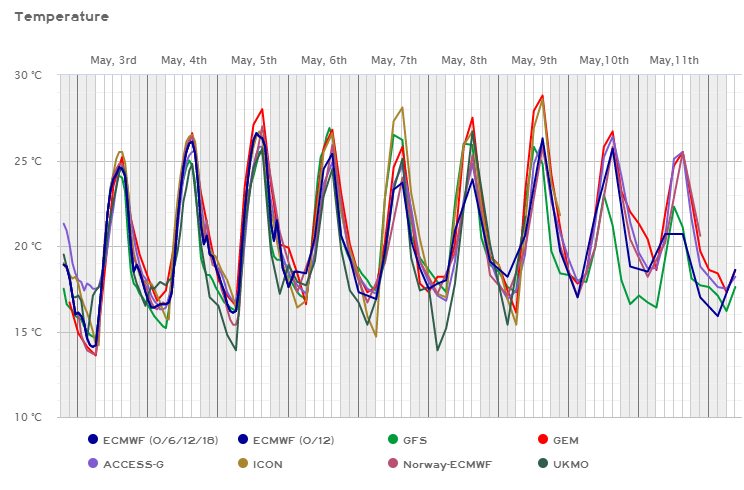
Task: Toggle the ECMWF (0/12) series label
Action: click(x=293, y=440)
